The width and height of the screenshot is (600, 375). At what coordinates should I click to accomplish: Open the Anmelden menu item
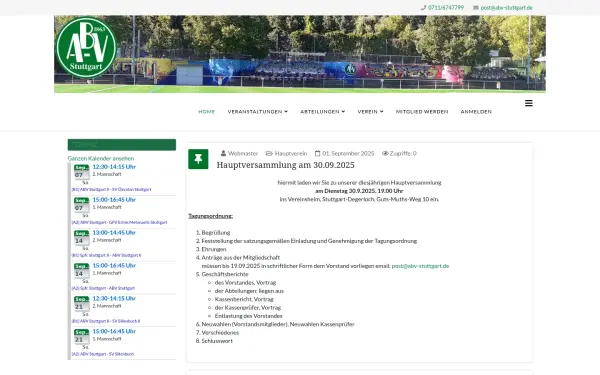point(476,112)
